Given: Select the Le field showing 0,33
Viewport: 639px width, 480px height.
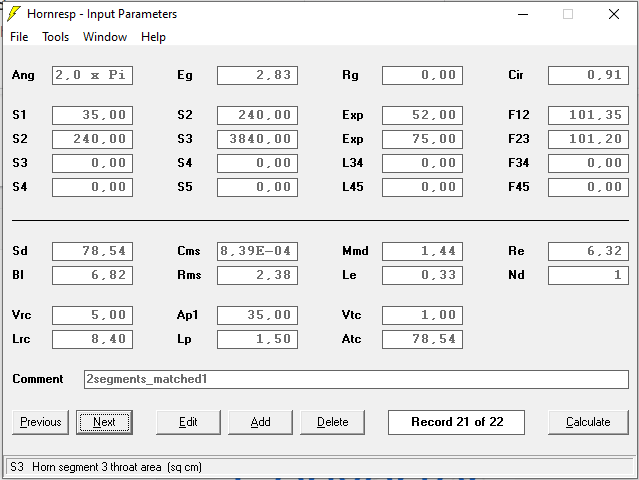Looking at the screenshot, I should [422, 275].
